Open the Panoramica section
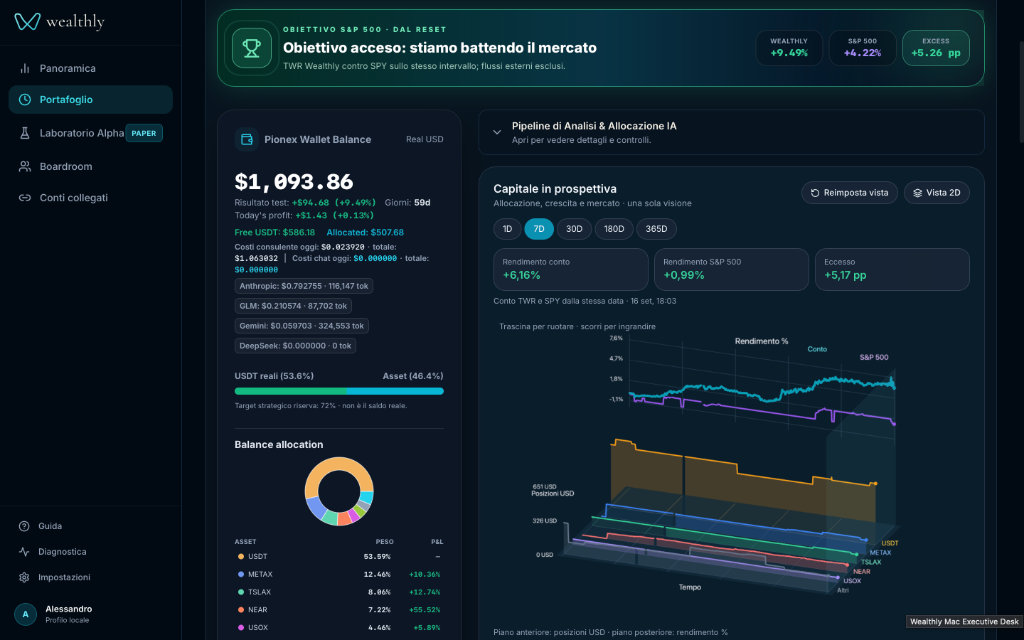 [x=90, y=69]
